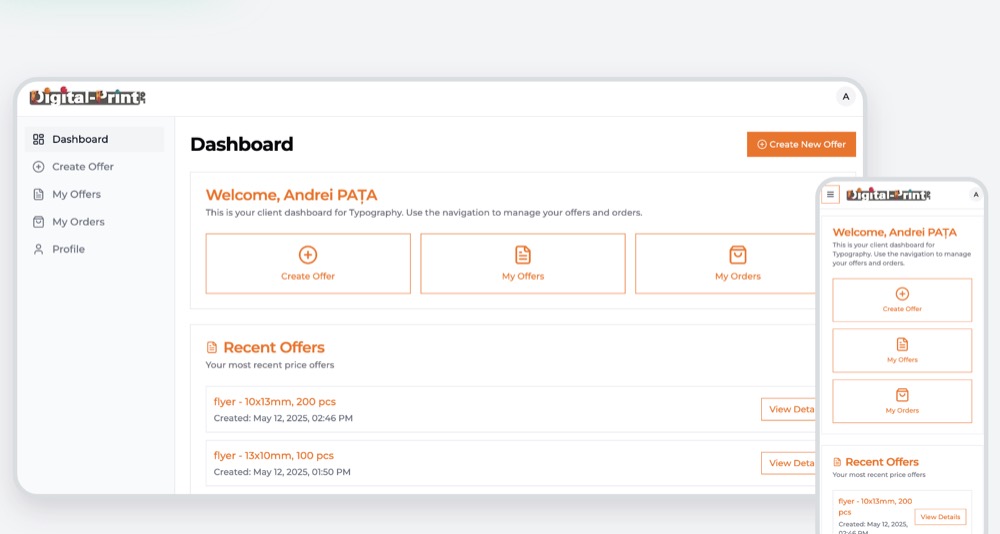Open desktop offer 'flyer - 10x13mm, 200 pcs'
This screenshot has height=534, width=1000.
[x=274, y=401]
